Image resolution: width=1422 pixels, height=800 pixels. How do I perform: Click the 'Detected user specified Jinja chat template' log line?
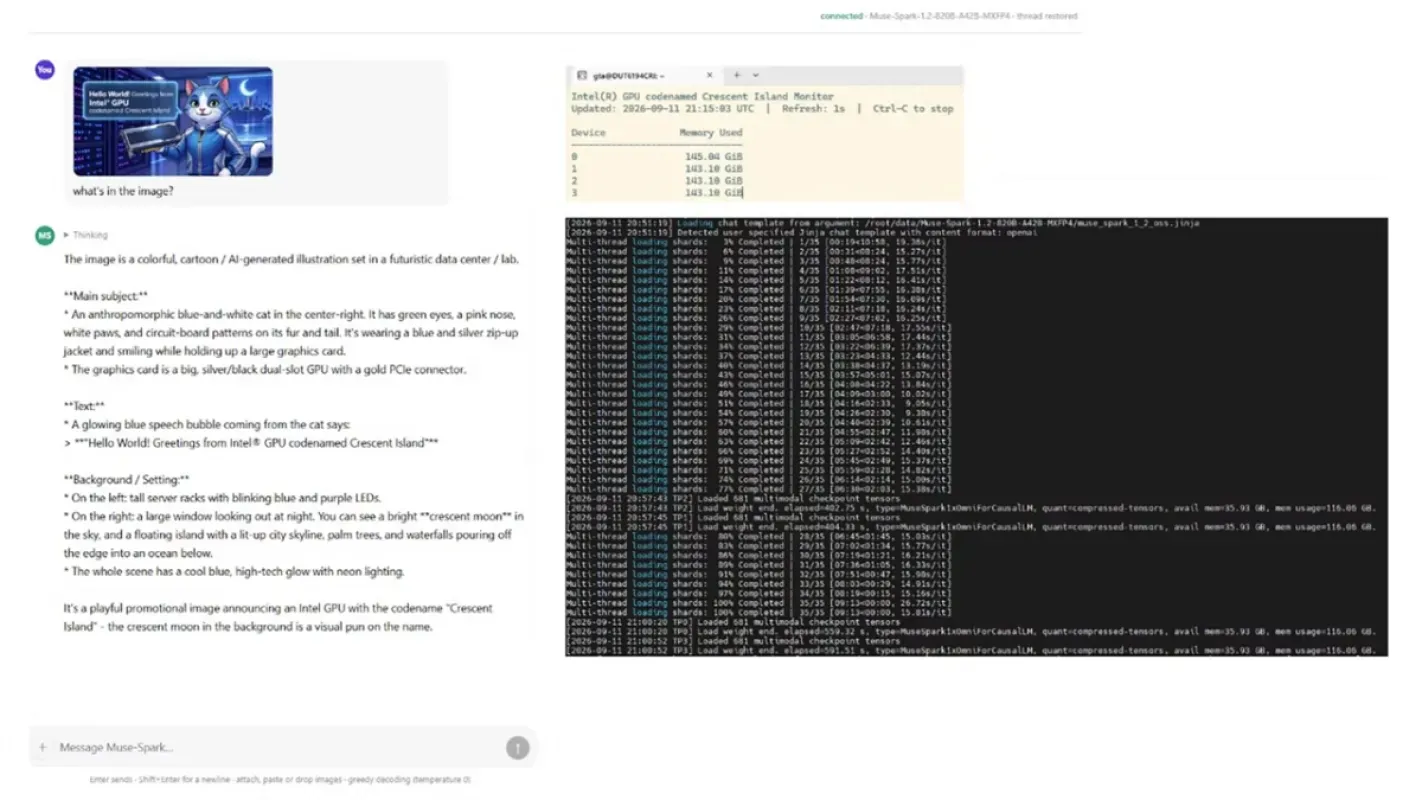click(x=801, y=233)
